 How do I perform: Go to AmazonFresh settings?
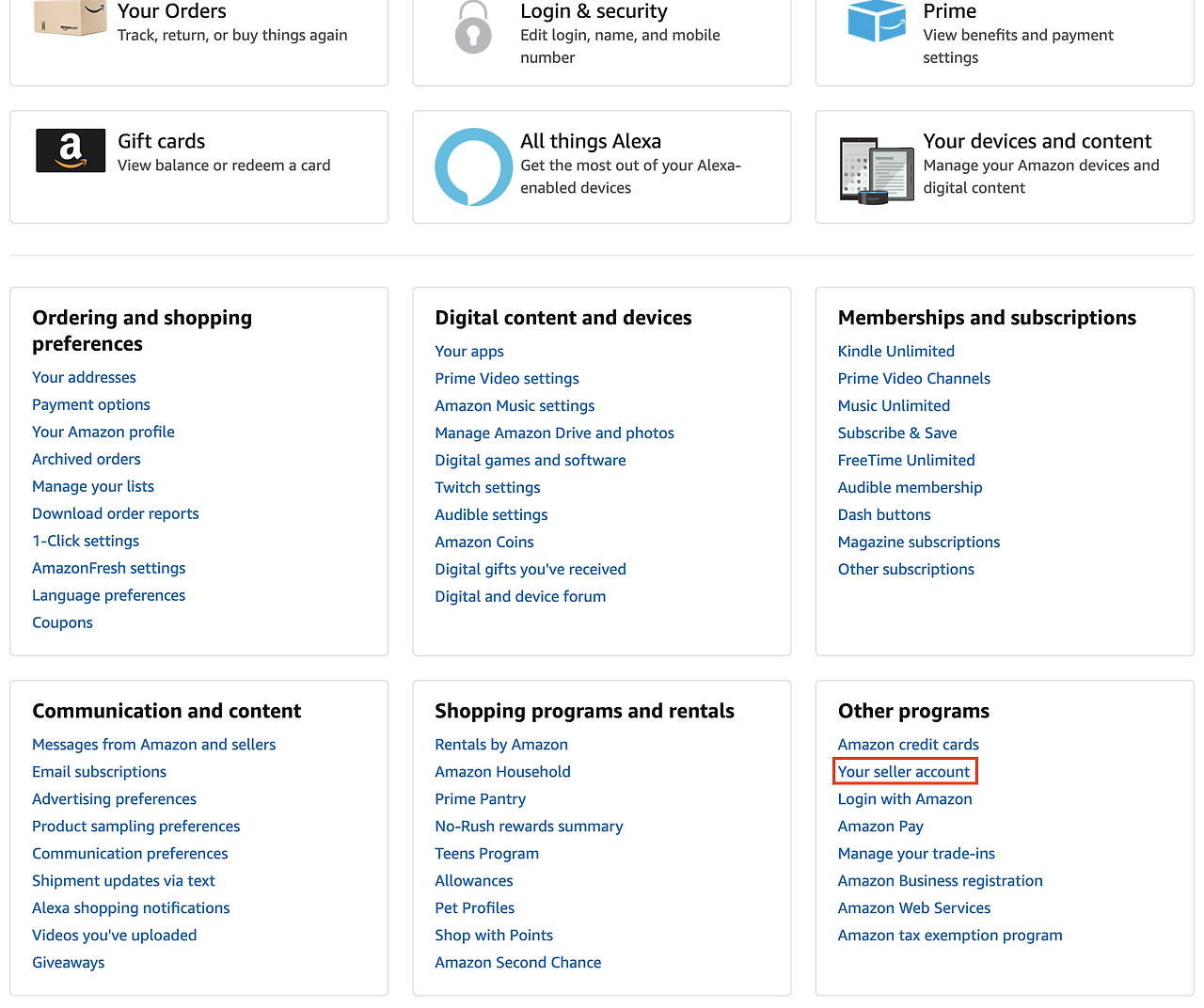click(109, 568)
